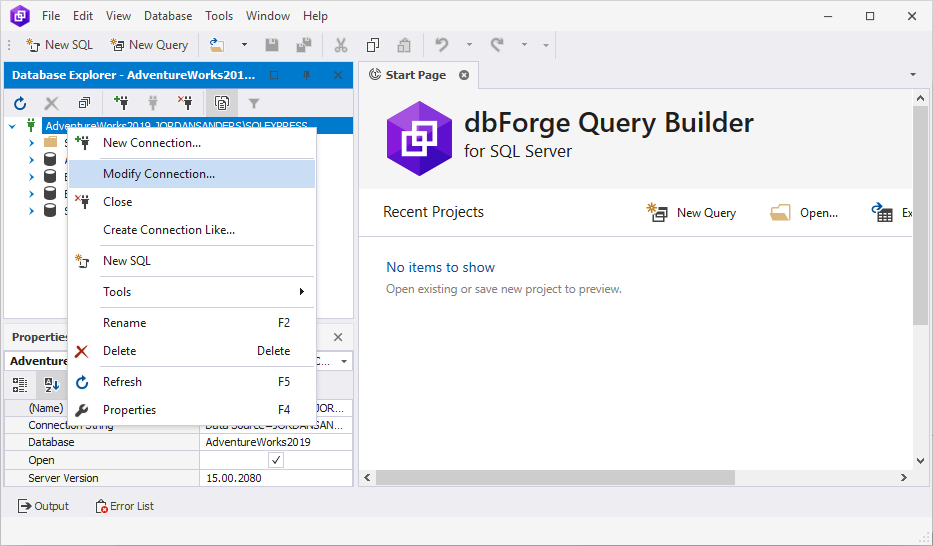Image resolution: width=933 pixels, height=546 pixels.
Task: Open the toolbar options overflow arrow
Action: pos(546,45)
